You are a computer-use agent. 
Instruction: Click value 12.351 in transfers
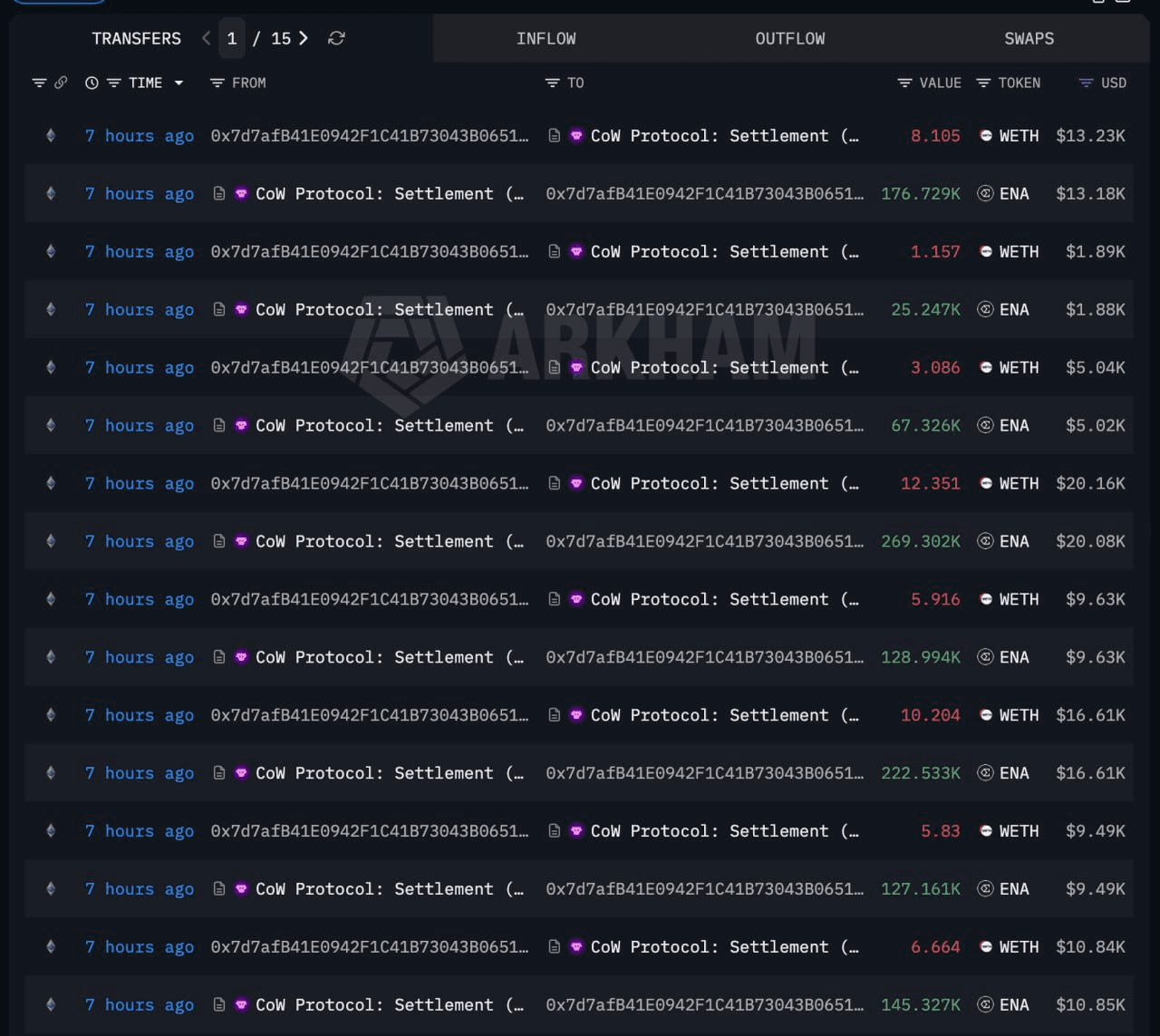(930, 483)
